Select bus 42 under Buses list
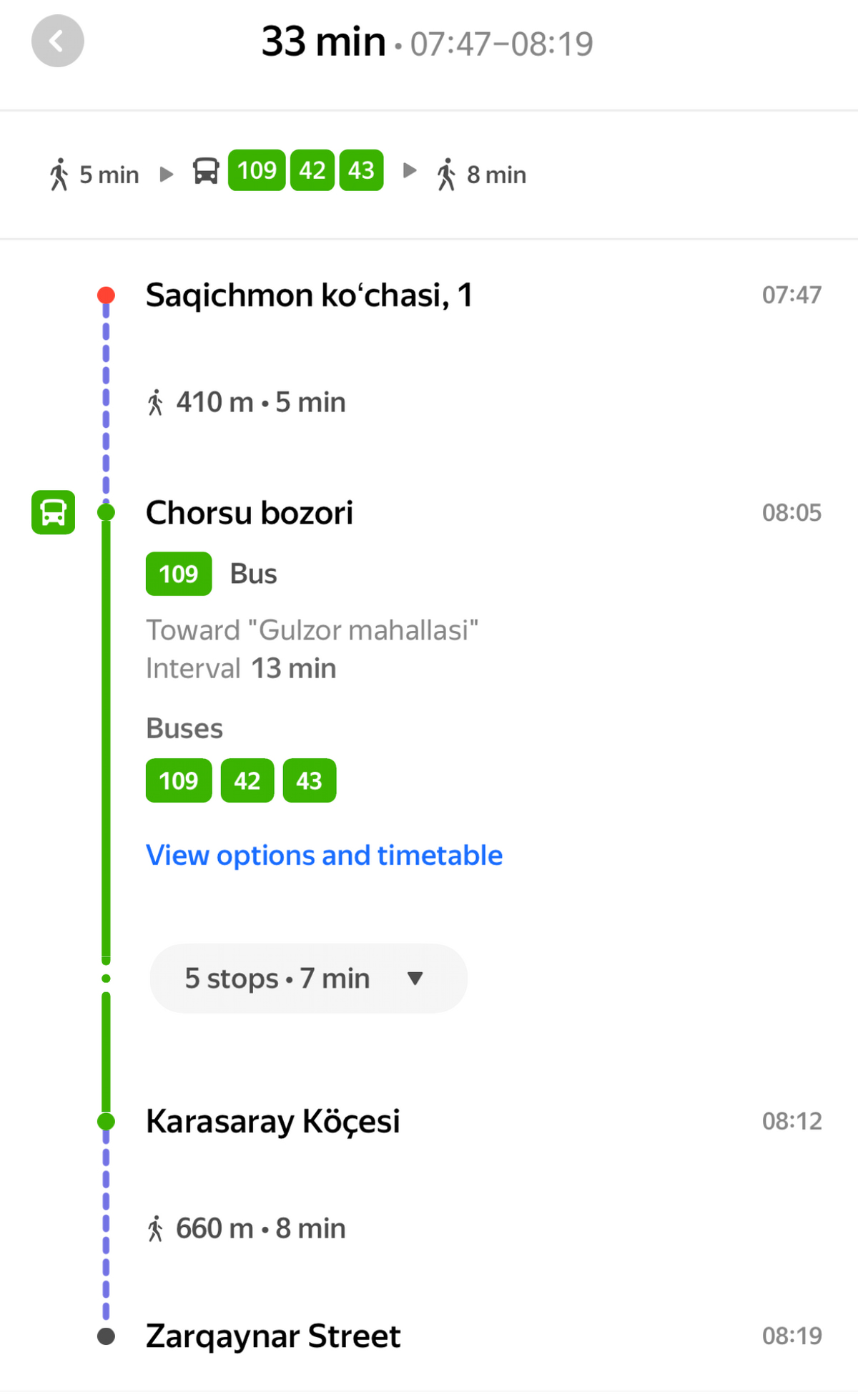Viewport: 858px width, 1400px height. tap(247, 780)
